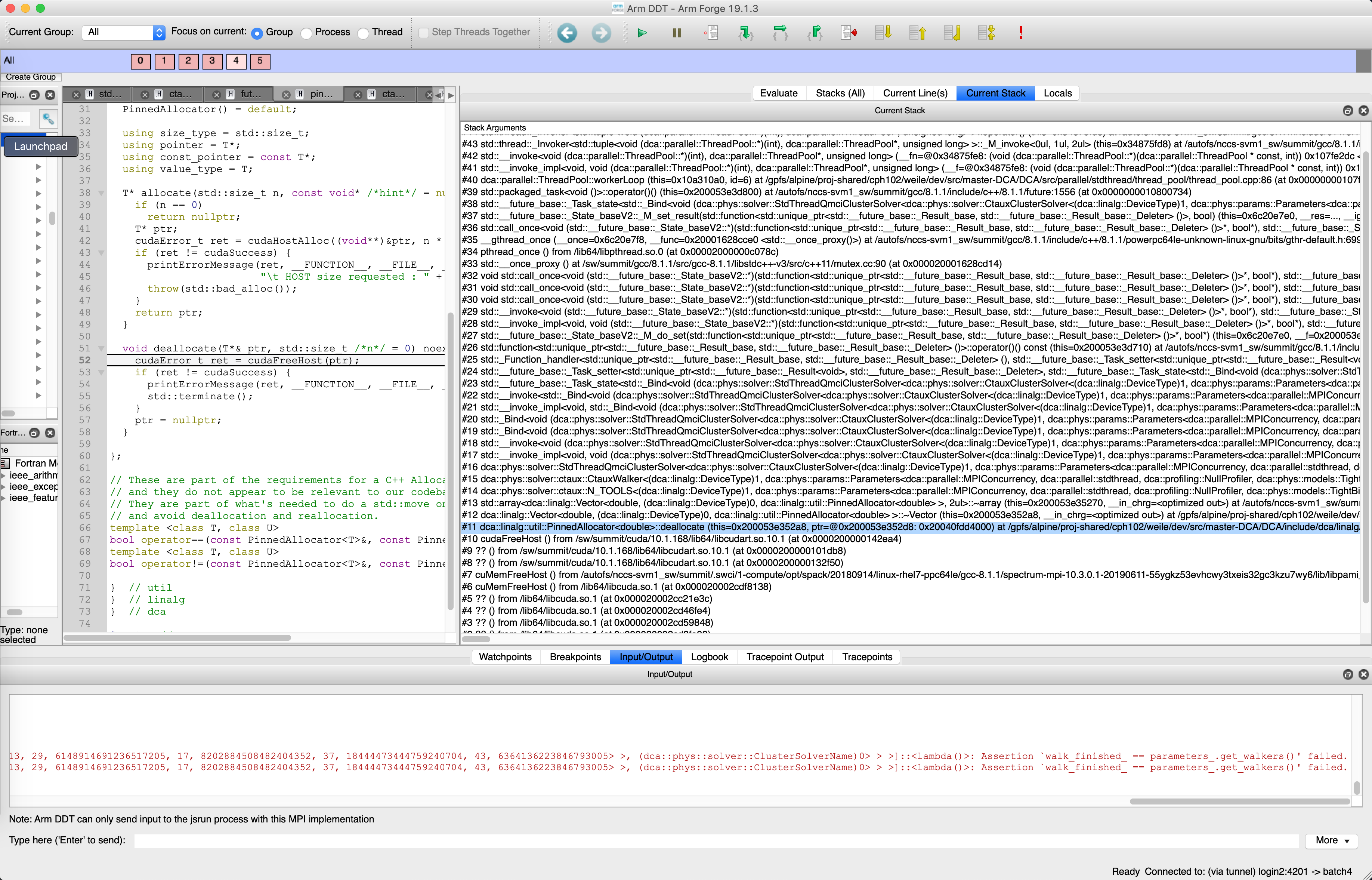
Task: Click the red exclamation stop icon
Action: tap(1020, 33)
